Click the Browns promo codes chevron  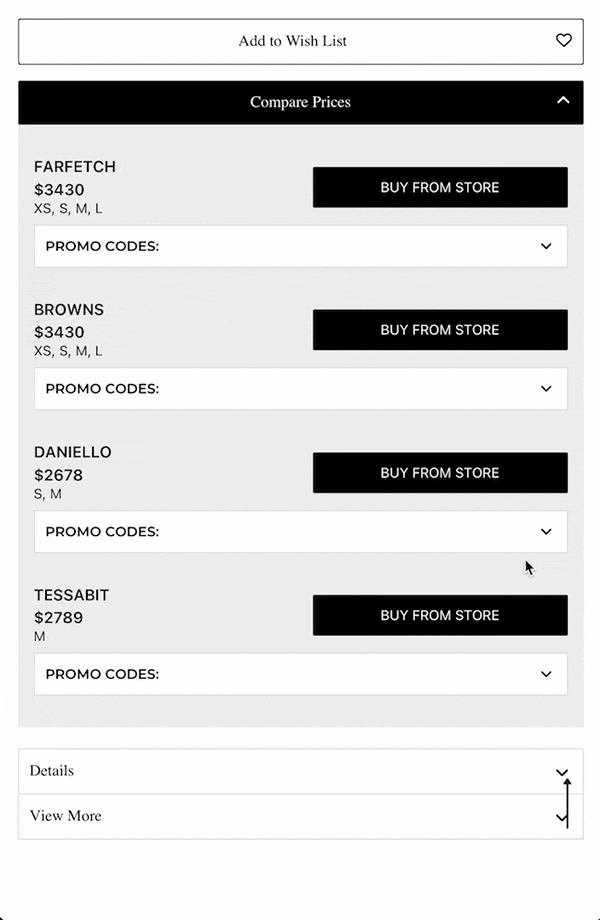[546, 389]
